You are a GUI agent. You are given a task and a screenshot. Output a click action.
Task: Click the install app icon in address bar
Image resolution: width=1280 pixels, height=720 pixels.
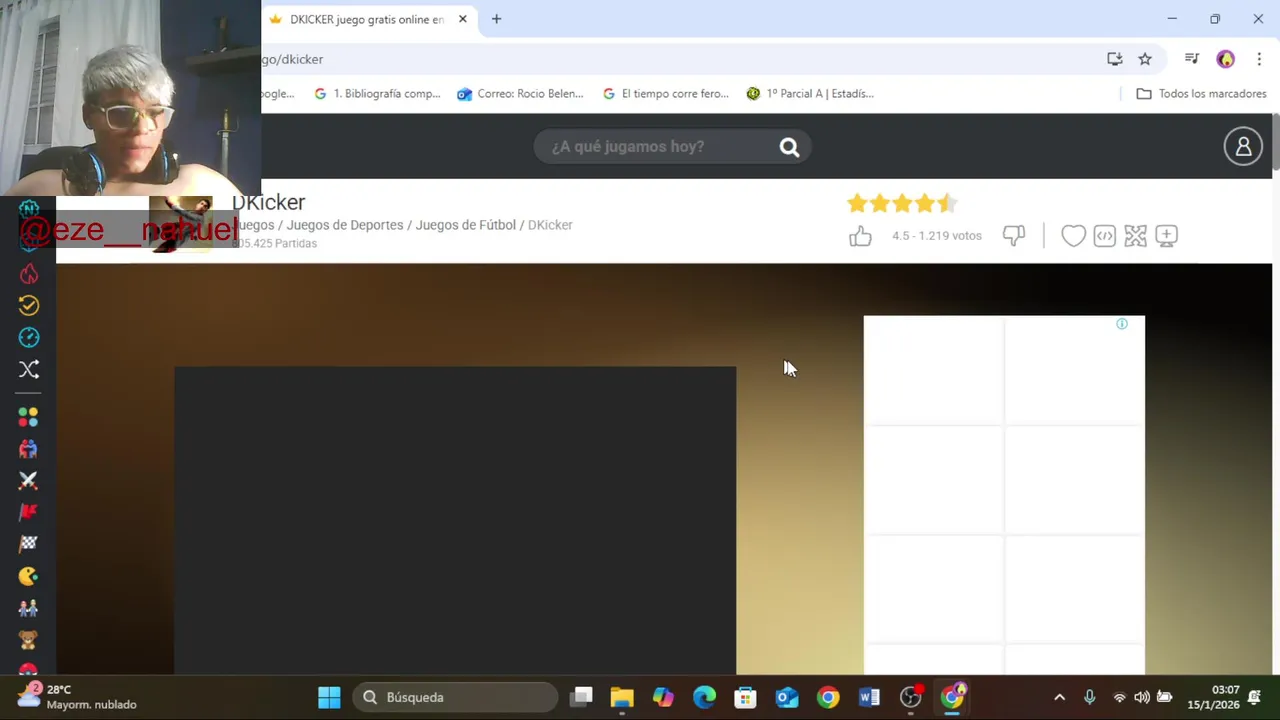(x=1115, y=59)
